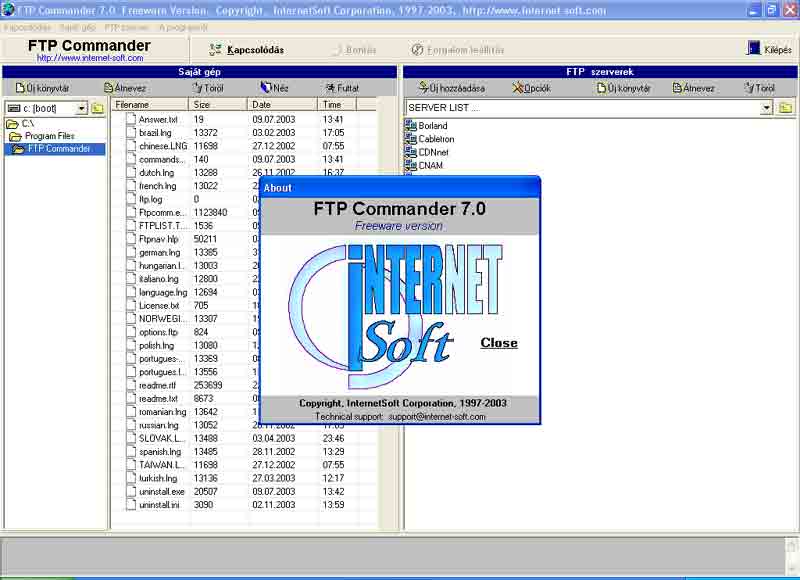Open the internet-soft.com link under FTP Commander
Viewport: 800px width, 580px height.
pyautogui.click(x=90, y=58)
